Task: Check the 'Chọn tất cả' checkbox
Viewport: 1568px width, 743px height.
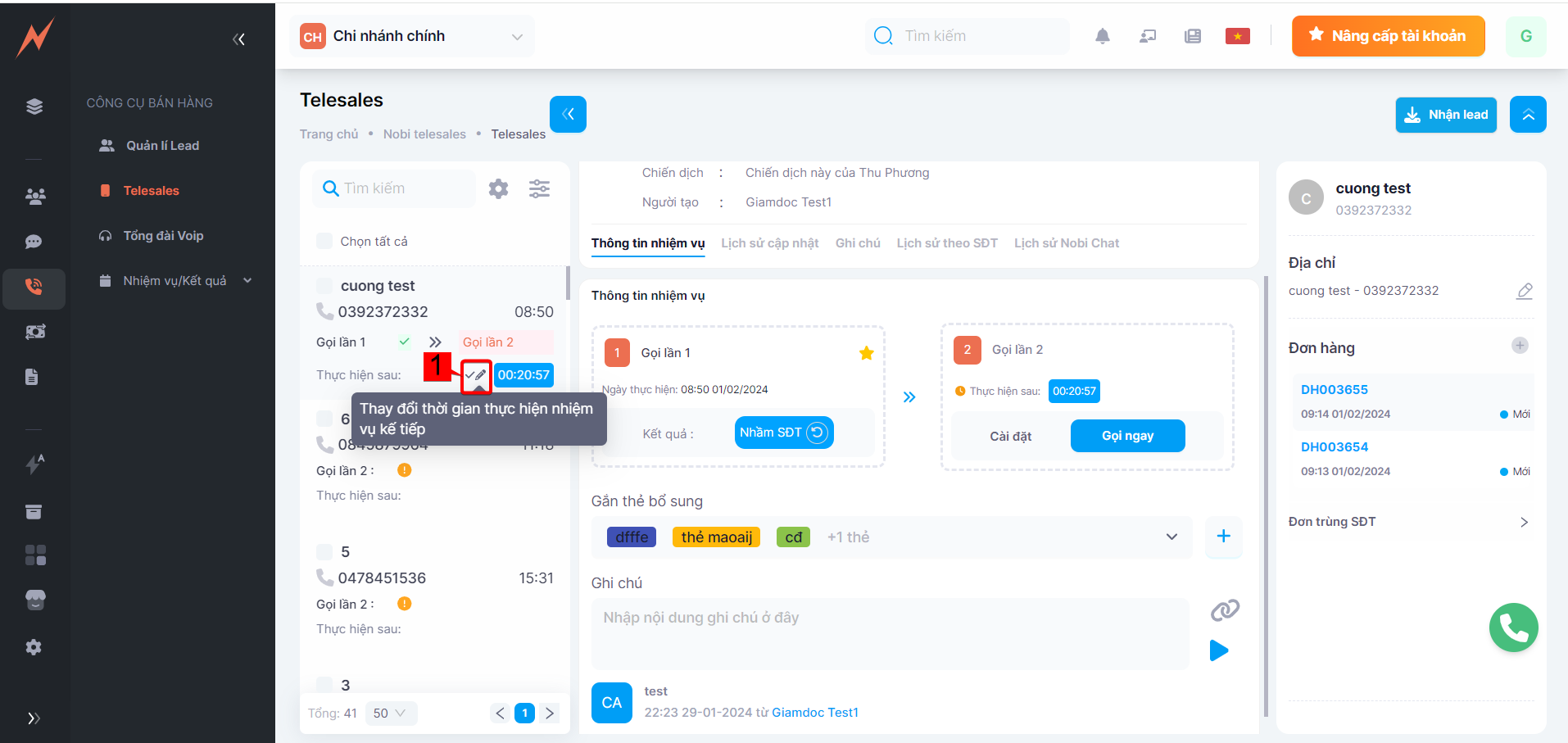Action: [x=324, y=242]
